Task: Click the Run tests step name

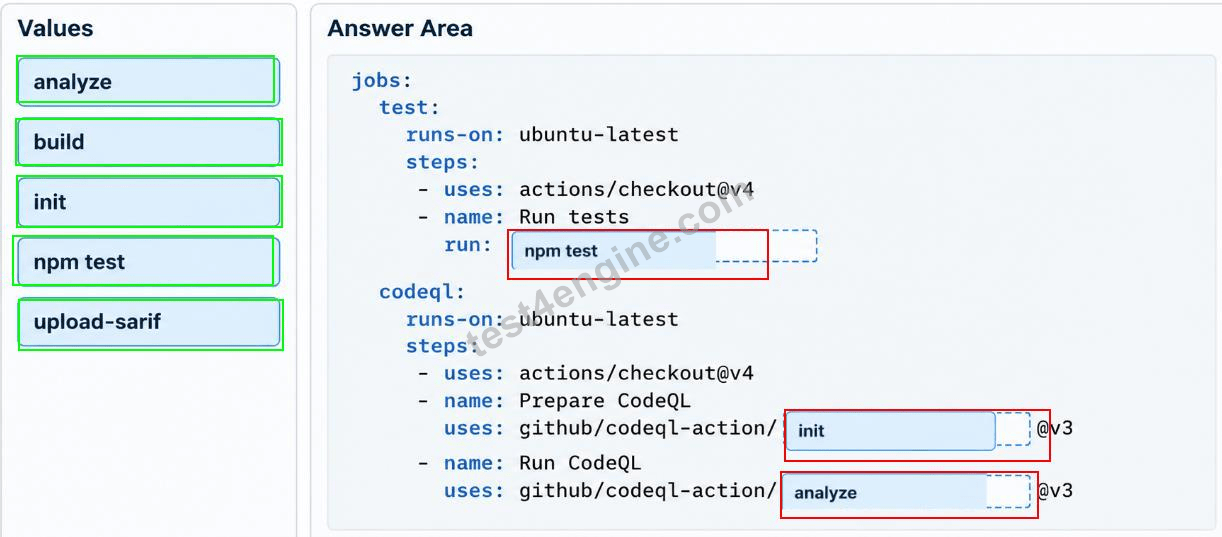Action: [x=574, y=217]
